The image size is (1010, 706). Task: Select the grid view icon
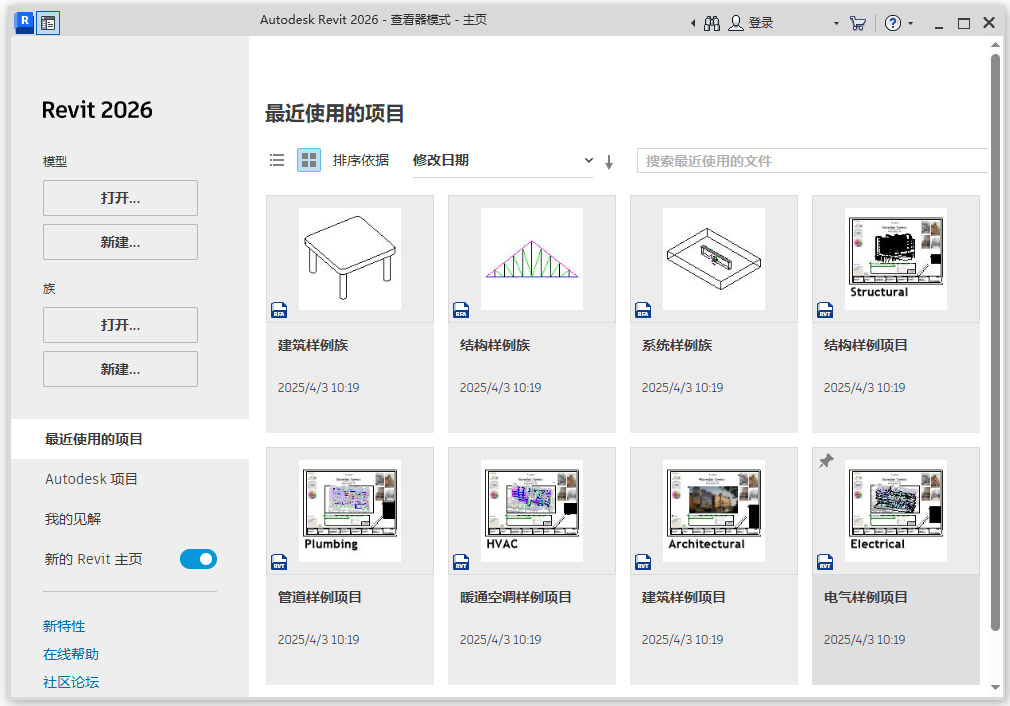tap(310, 160)
